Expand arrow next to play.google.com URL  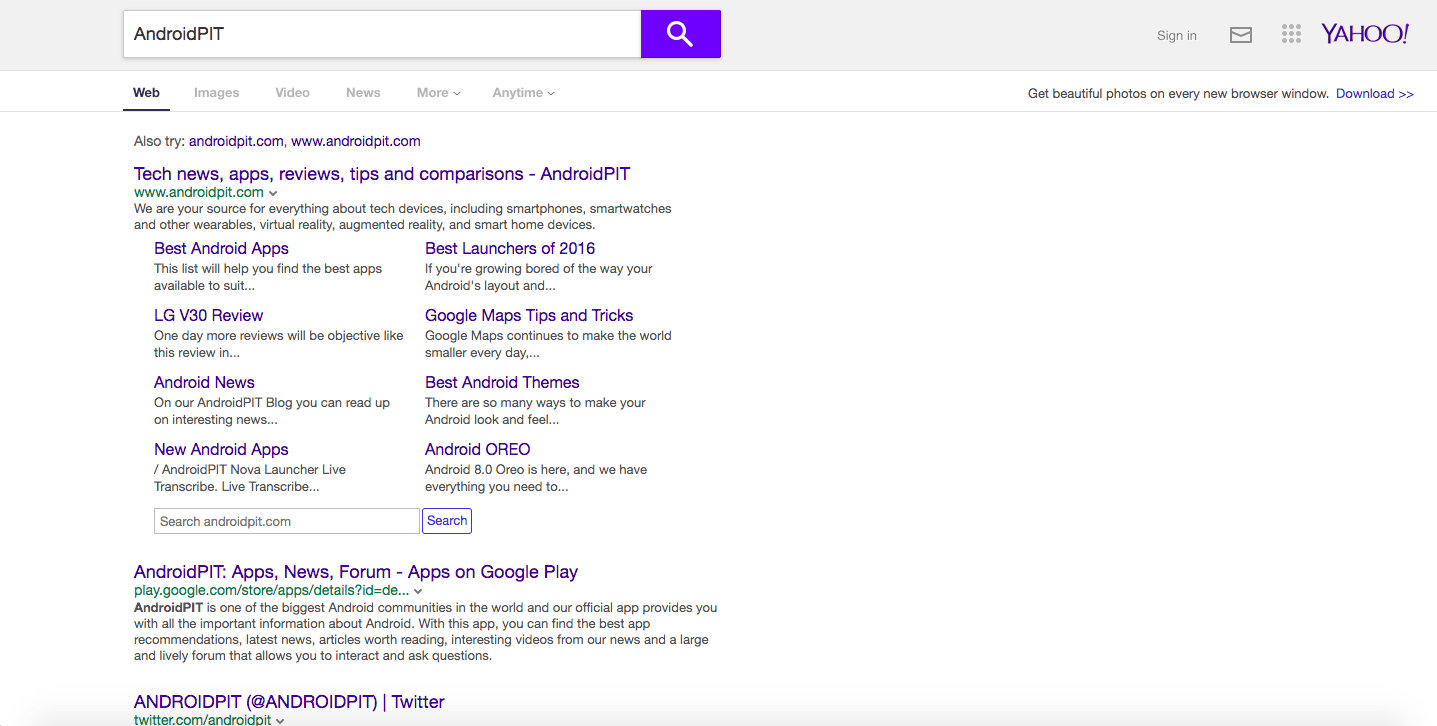pyautogui.click(x=418, y=591)
